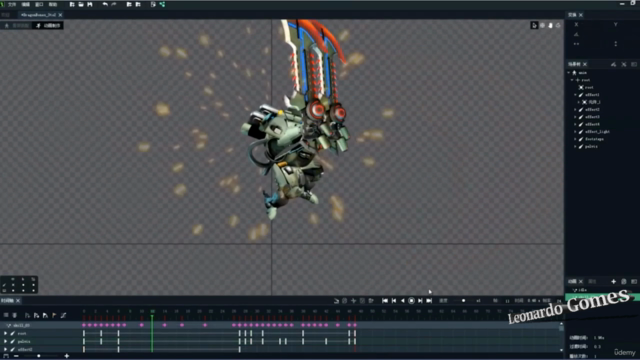
Task: Jump to the last frame of the animation
Action: coord(429,301)
